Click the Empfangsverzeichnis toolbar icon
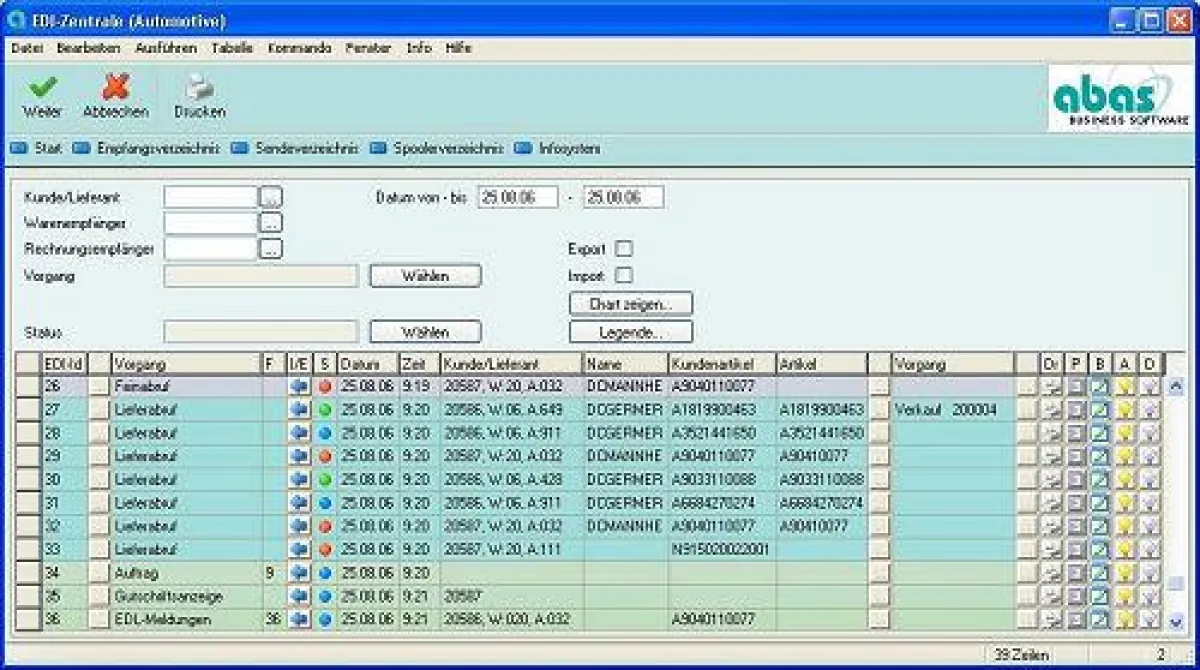The width and height of the screenshot is (1200, 670). click(x=85, y=149)
